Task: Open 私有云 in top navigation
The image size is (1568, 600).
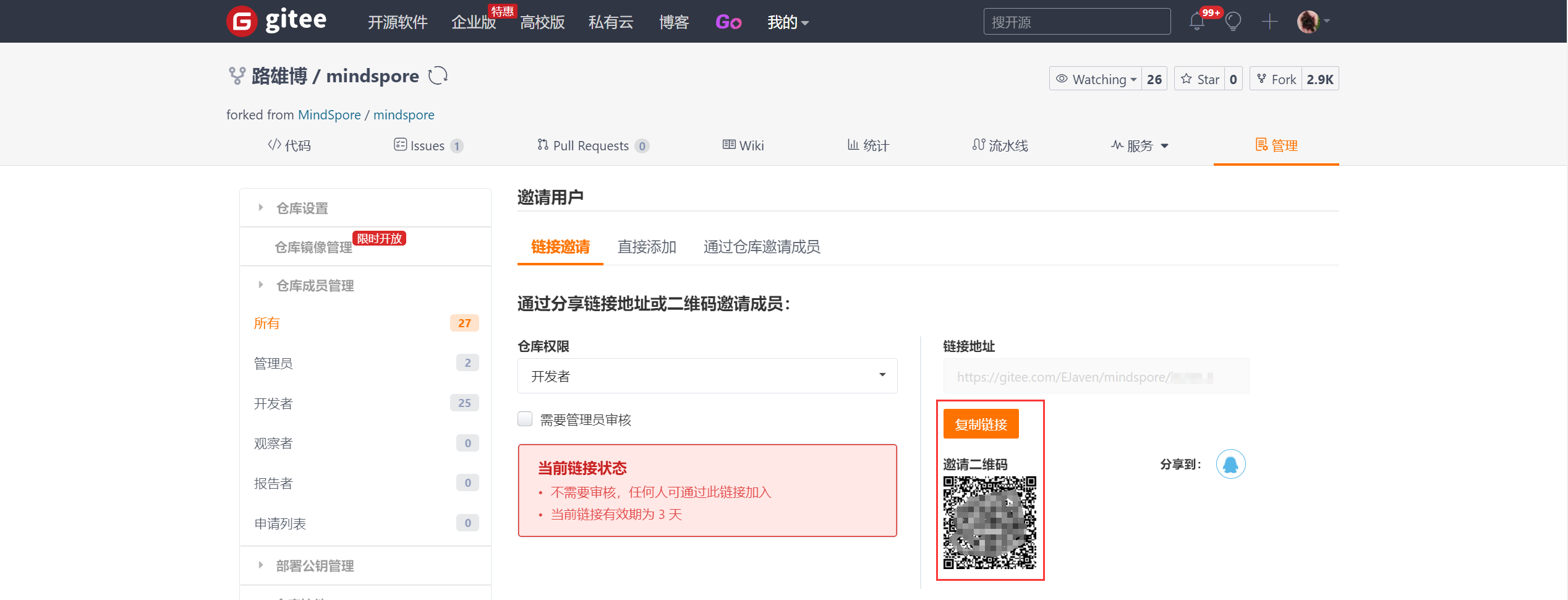Action: (x=611, y=22)
